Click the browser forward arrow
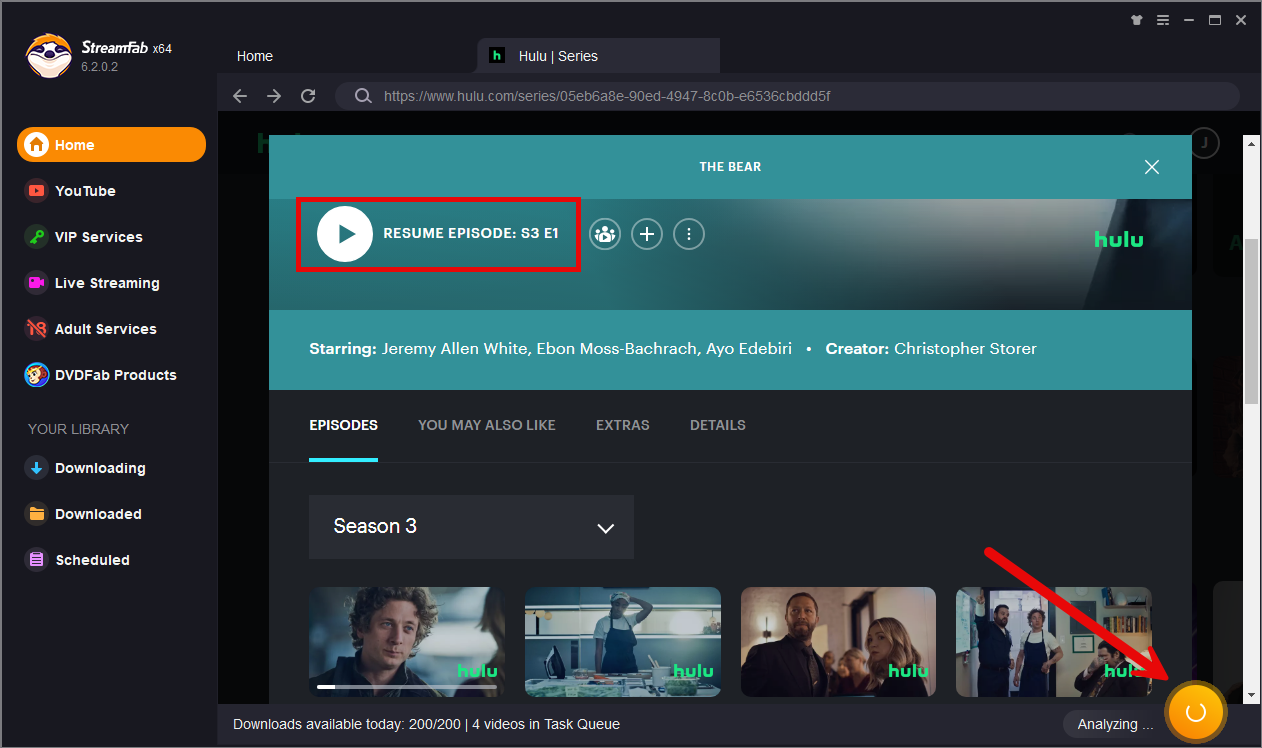1262x748 pixels. coord(274,96)
